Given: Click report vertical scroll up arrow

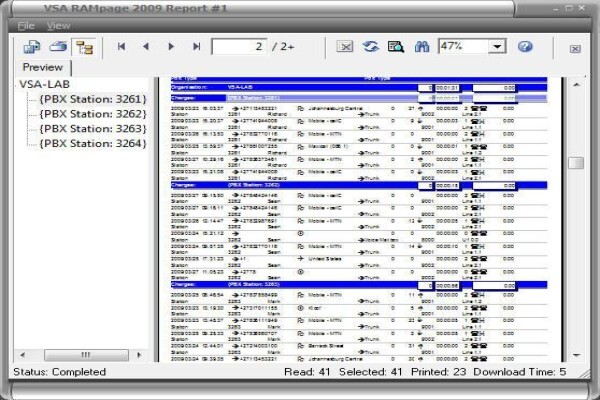Looking at the screenshot, I should click(576, 85).
